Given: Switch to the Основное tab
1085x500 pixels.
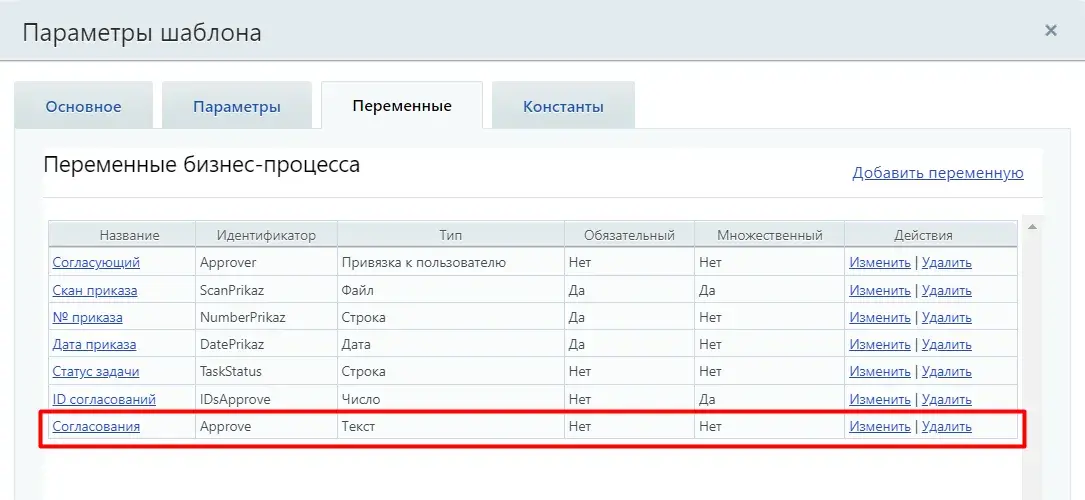Looking at the screenshot, I should click(83, 106).
